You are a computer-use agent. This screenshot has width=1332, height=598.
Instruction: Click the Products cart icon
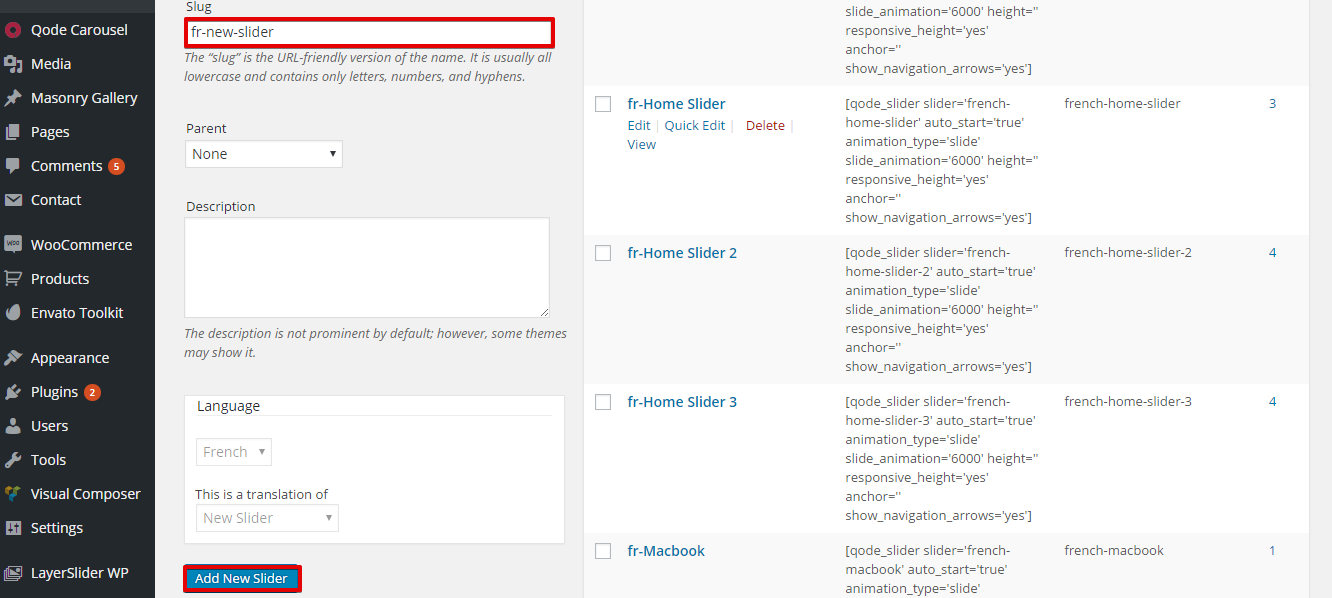pos(13,278)
